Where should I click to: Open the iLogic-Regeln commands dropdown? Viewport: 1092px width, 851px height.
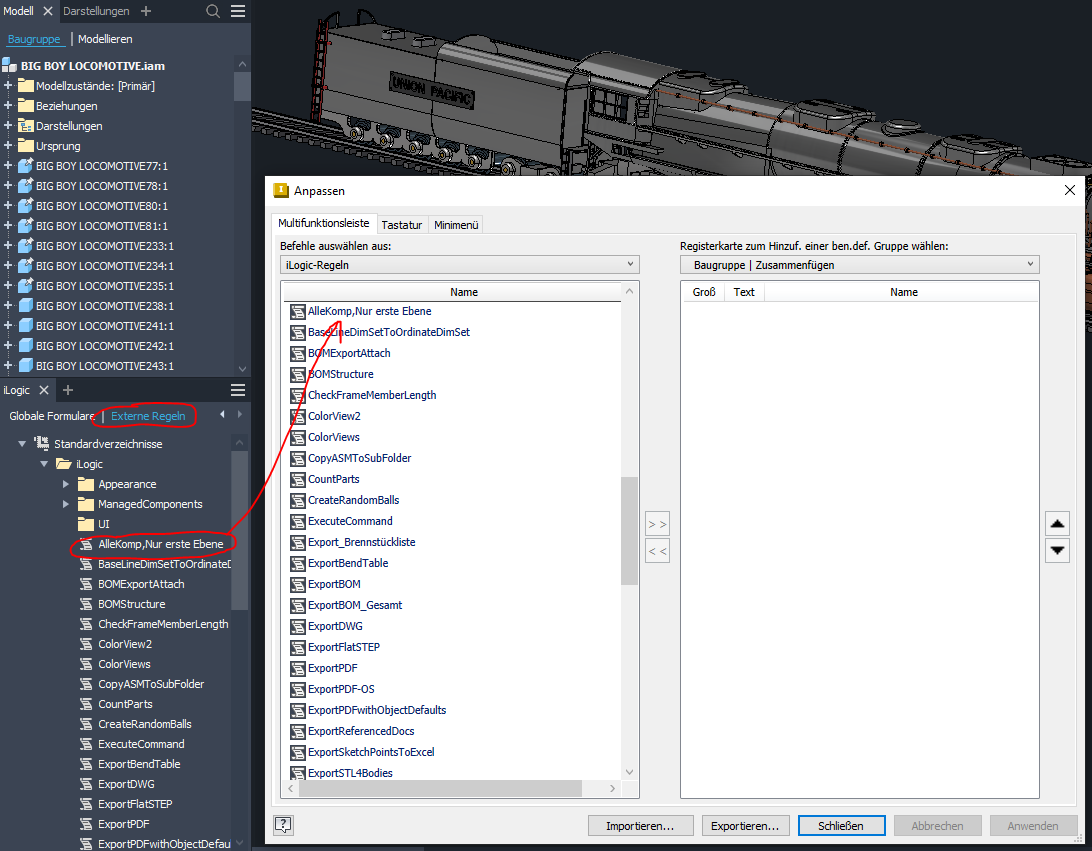click(458, 264)
